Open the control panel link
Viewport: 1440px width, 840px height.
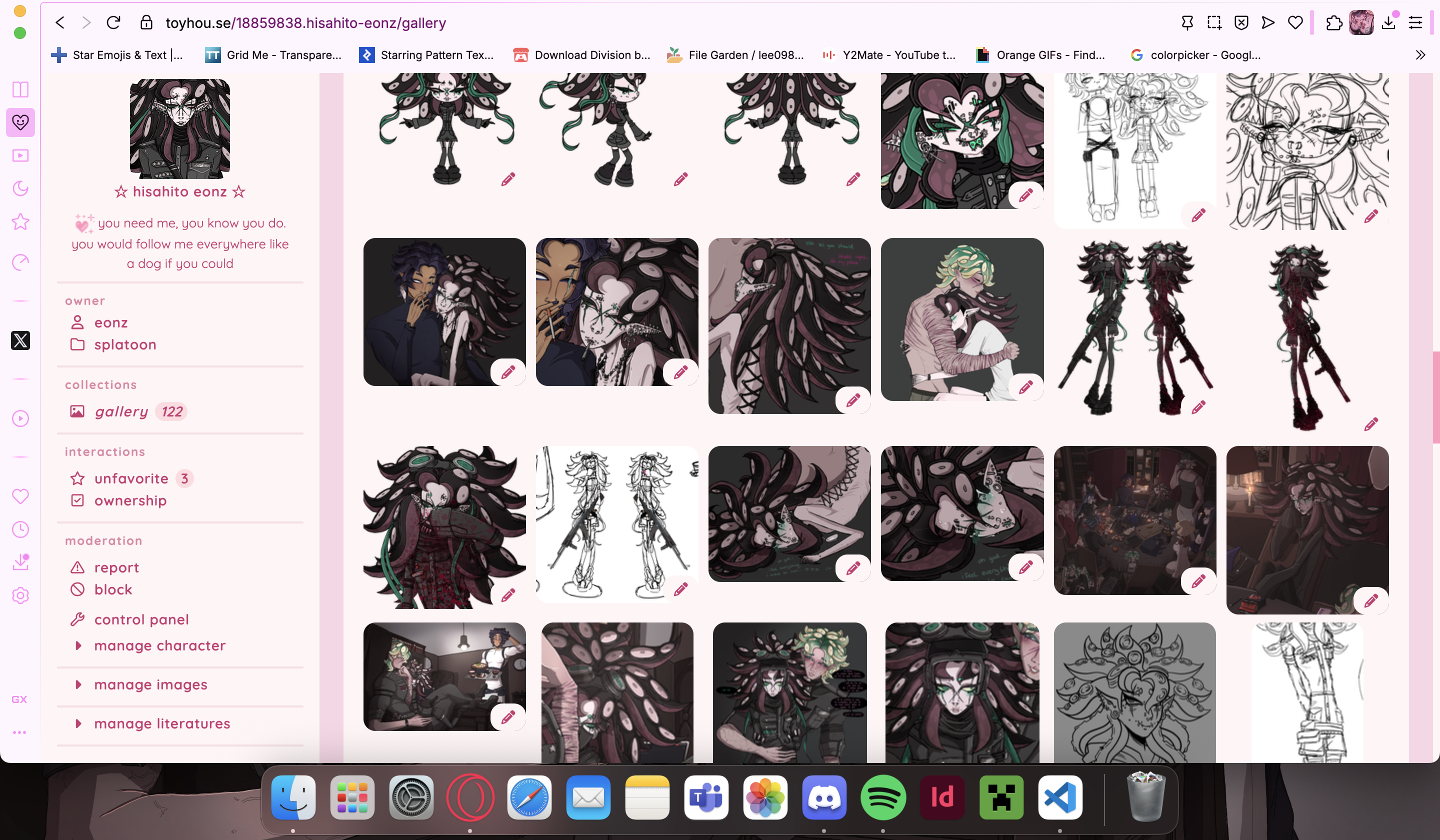(141, 619)
